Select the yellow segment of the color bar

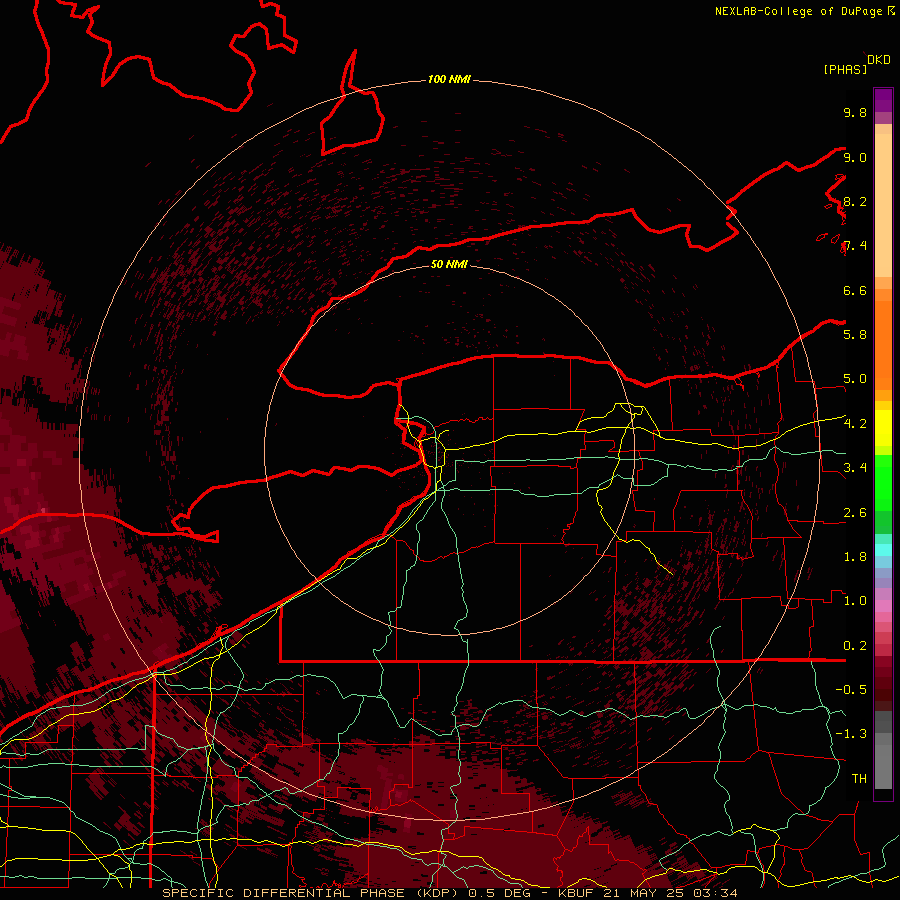pos(883,428)
